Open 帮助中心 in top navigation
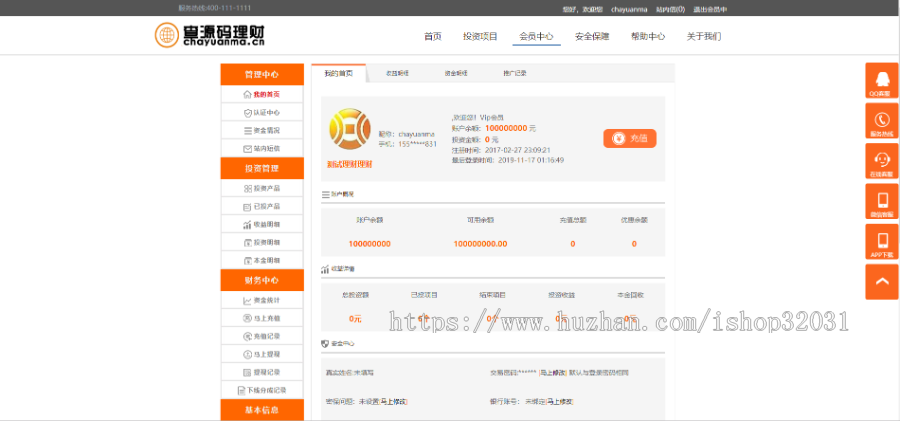 pyautogui.click(x=648, y=36)
